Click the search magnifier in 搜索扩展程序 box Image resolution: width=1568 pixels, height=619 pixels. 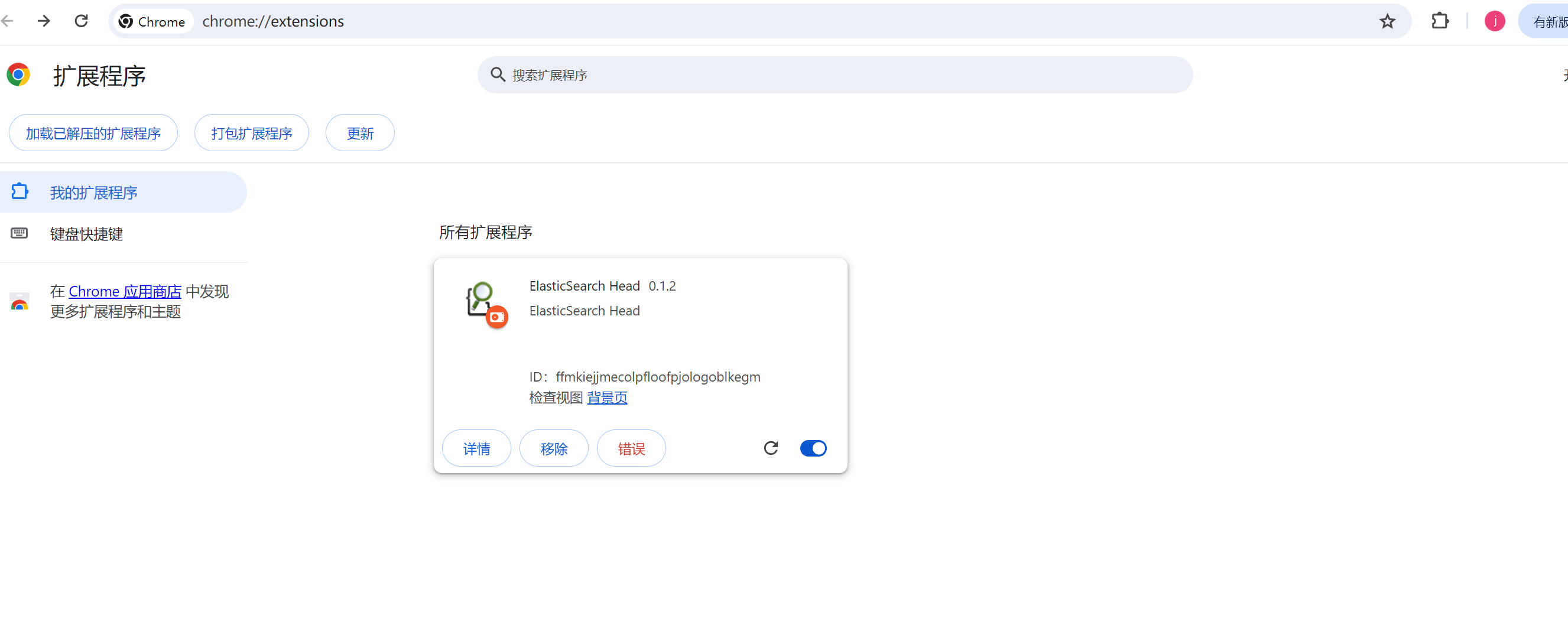(x=498, y=74)
